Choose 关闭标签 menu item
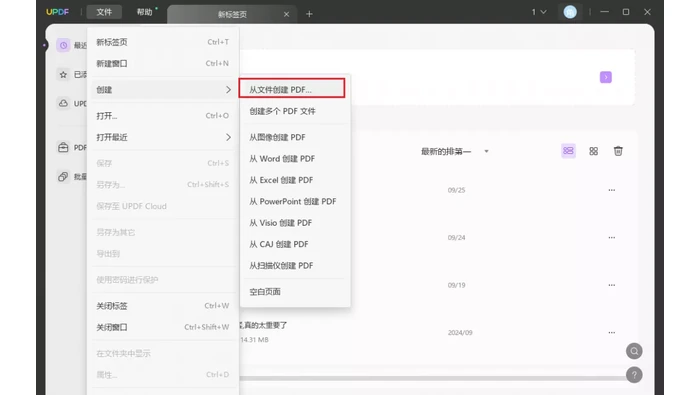700x395 pixels. coord(163,306)
